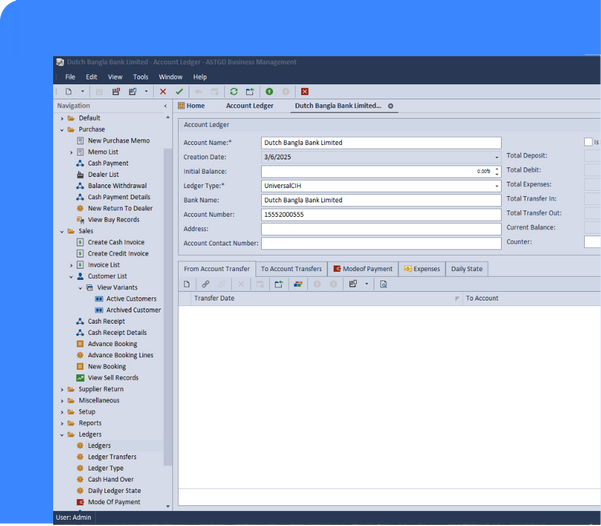The width and height of the screenshot is (601, 526).
Task: Open Cash Payment in Purchase navigation
Action: click(x=108, y=163)
